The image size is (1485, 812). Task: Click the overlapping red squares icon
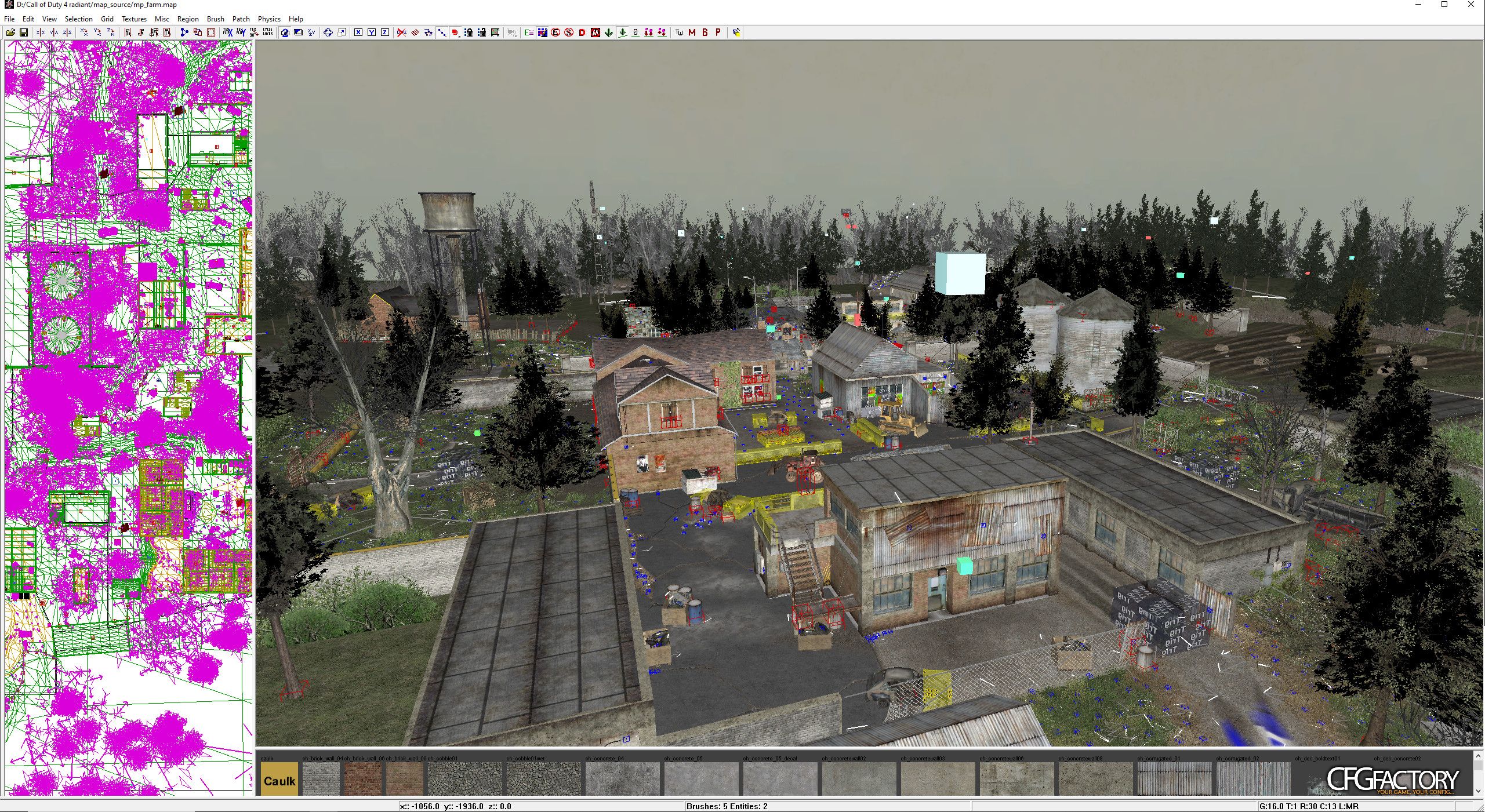[198, 32]
